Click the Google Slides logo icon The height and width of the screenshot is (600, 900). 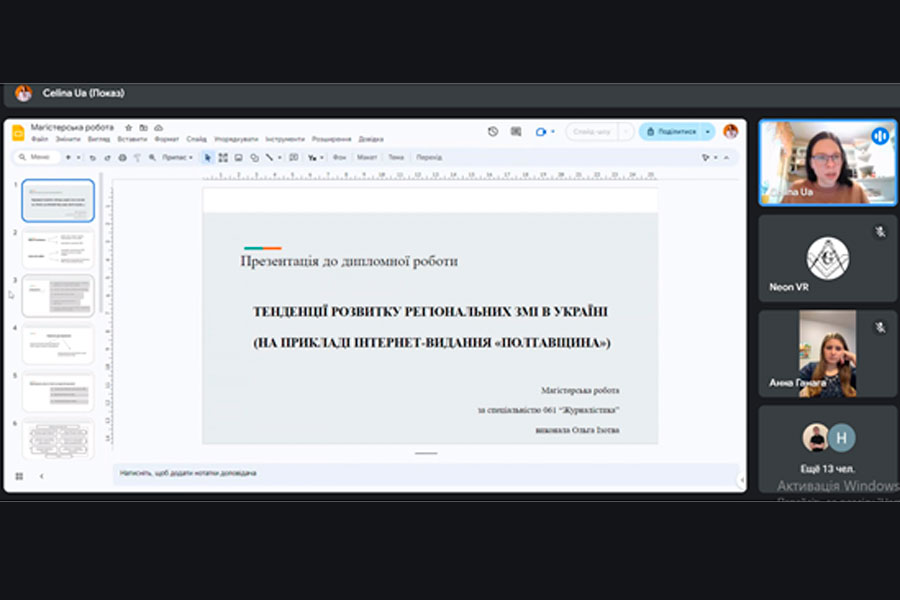click(x=18, y=133)
